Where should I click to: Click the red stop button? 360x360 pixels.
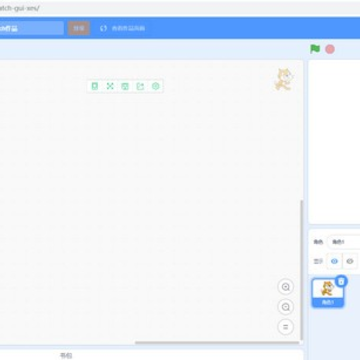(x=330, y=49)
